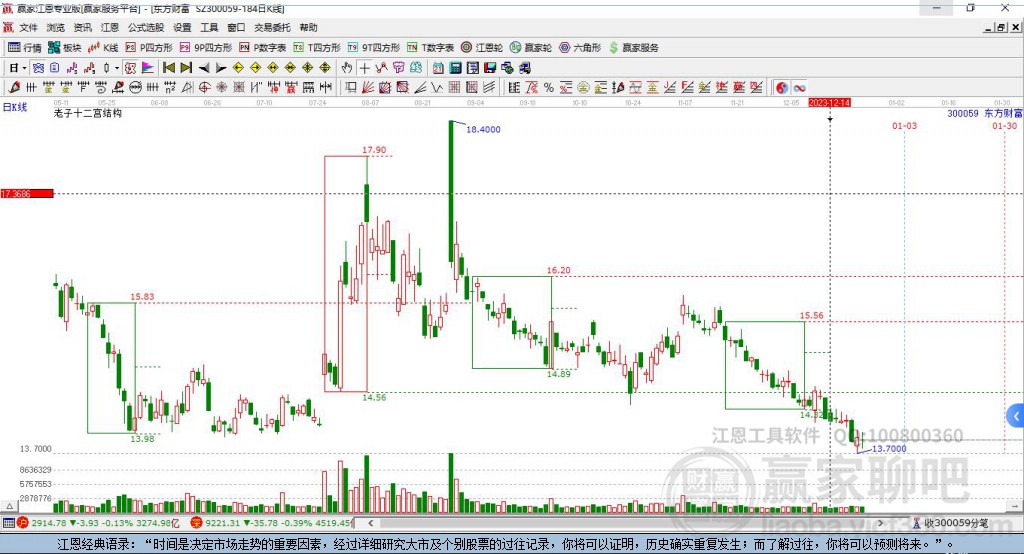1024x554 pixels.
Task: Jump to the first bar icon
Action: click(x=168, y=68)
